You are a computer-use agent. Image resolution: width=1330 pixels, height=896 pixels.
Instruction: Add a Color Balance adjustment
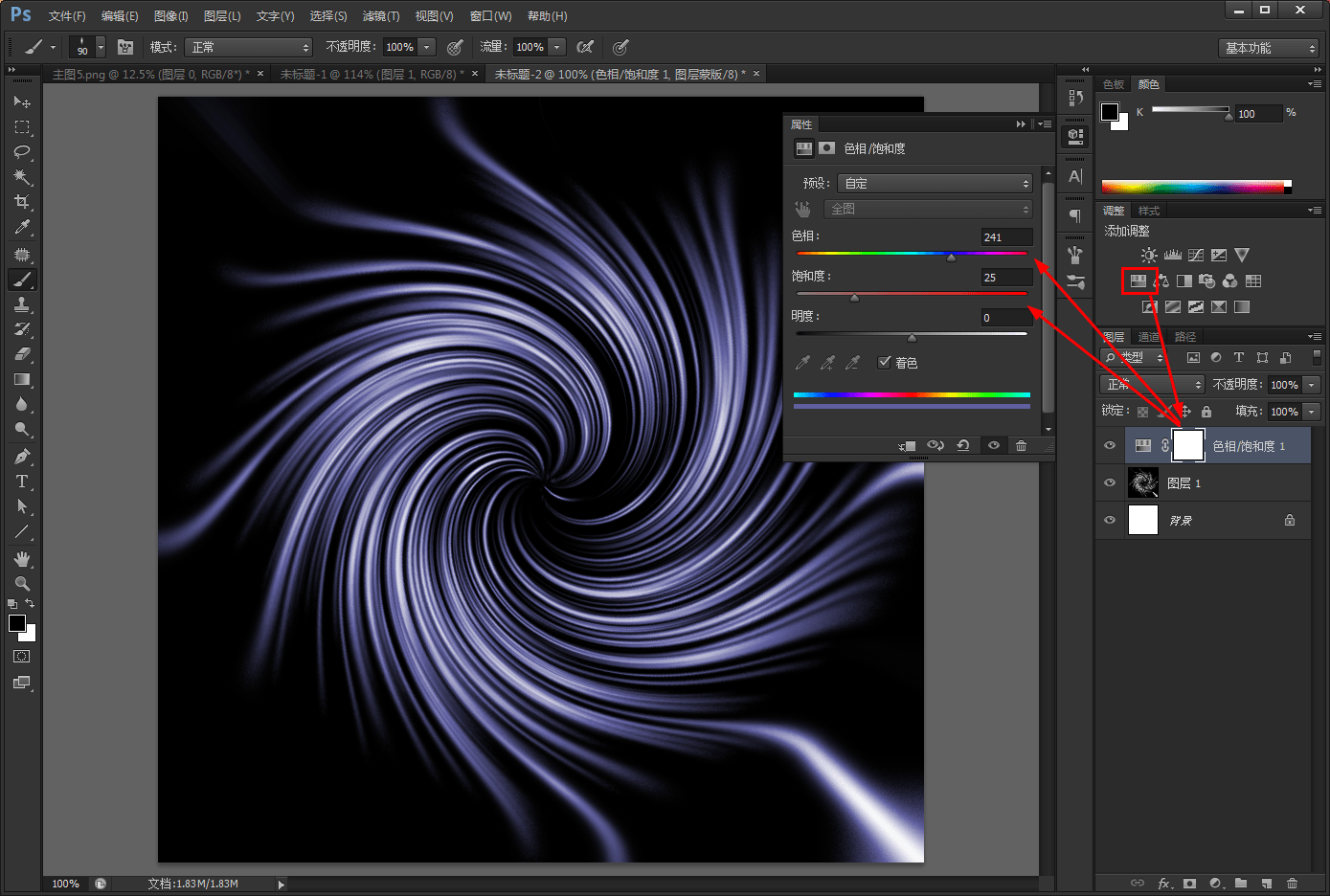(1161, 280)
